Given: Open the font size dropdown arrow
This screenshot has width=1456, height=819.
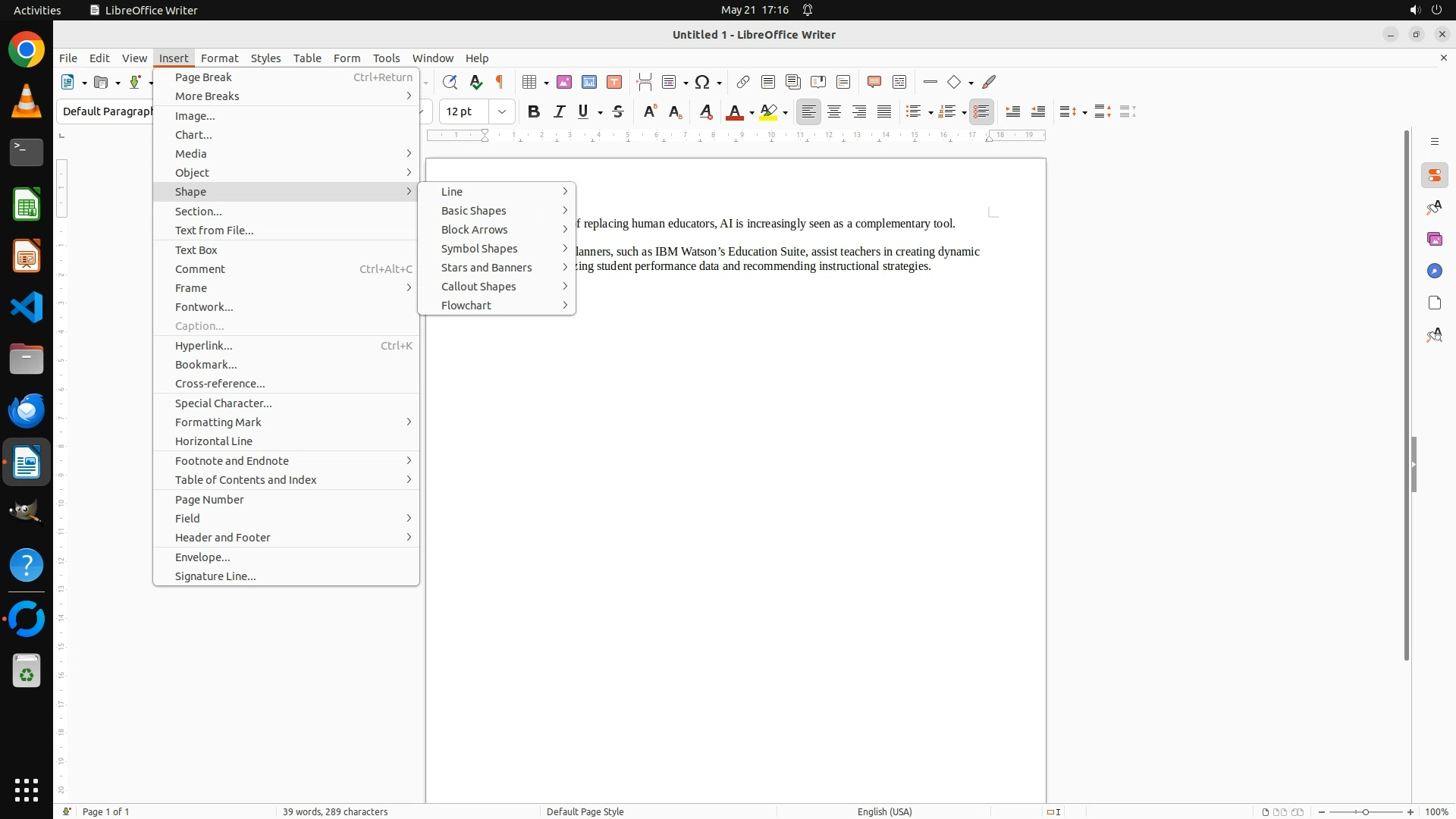Looking at the screenshot, I should tap(502, 111).
